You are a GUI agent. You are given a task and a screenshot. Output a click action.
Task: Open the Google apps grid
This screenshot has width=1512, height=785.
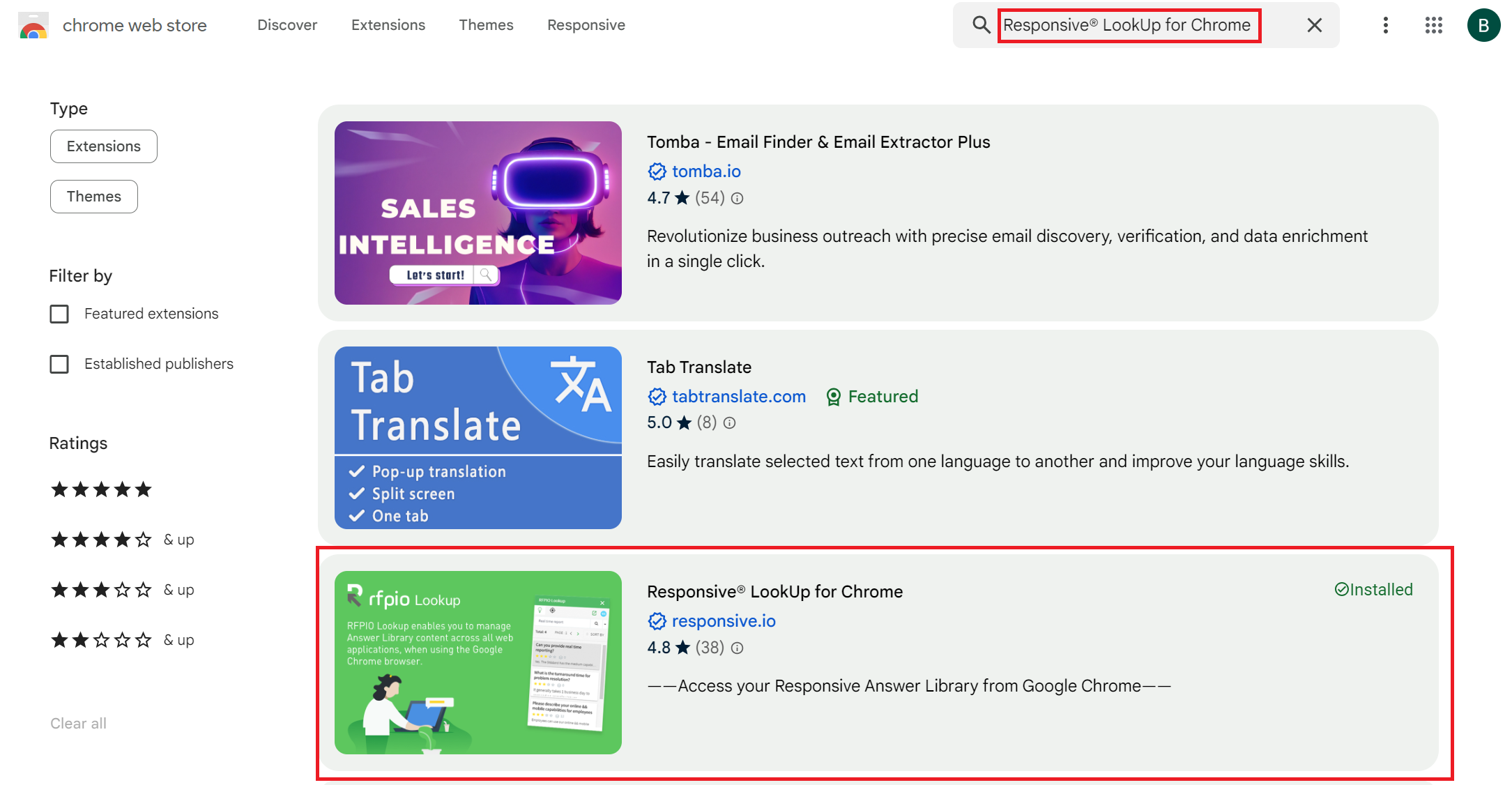tap(1433, 25)
